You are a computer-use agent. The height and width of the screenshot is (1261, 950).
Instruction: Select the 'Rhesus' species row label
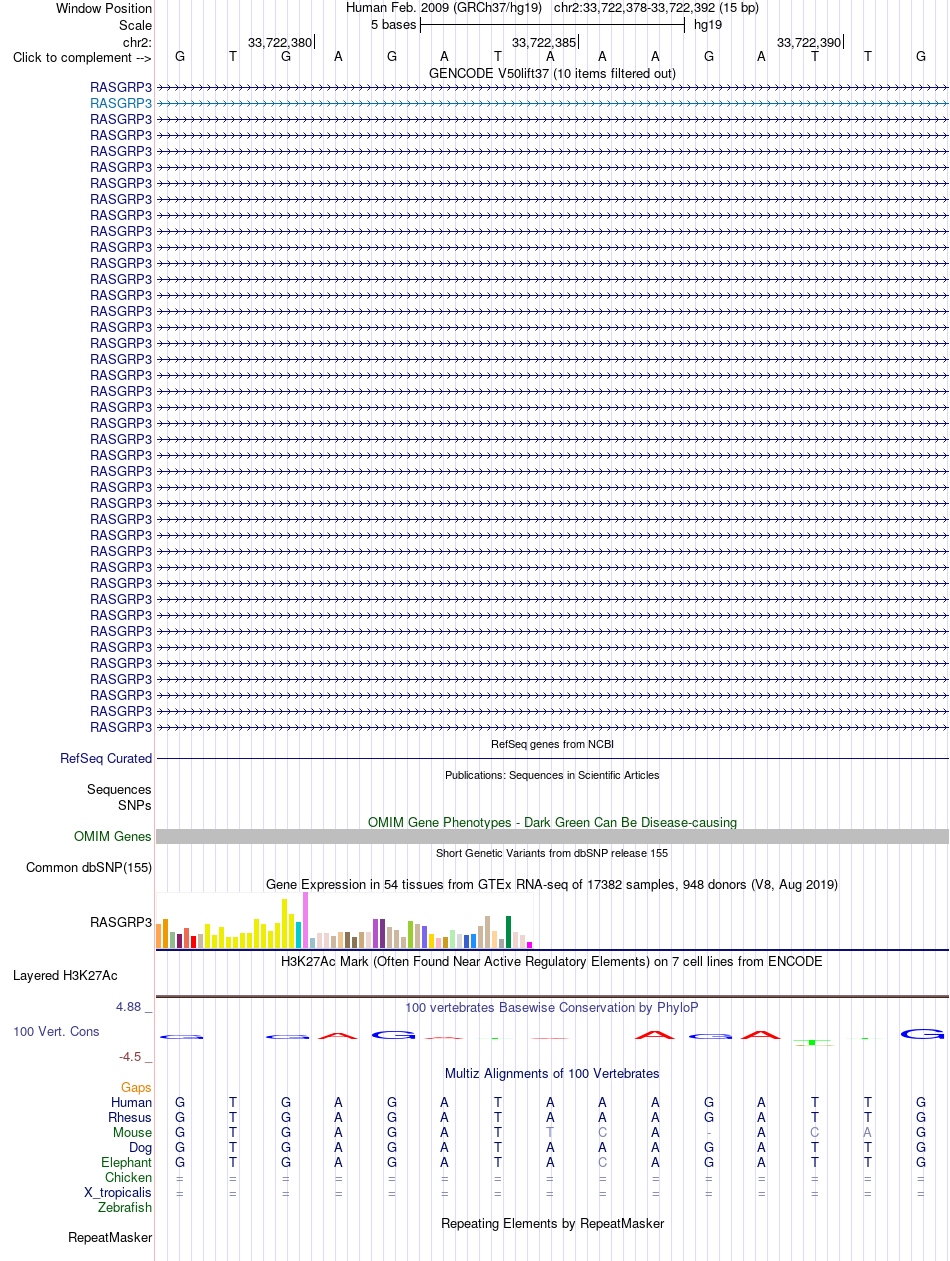pos(130,1117)
